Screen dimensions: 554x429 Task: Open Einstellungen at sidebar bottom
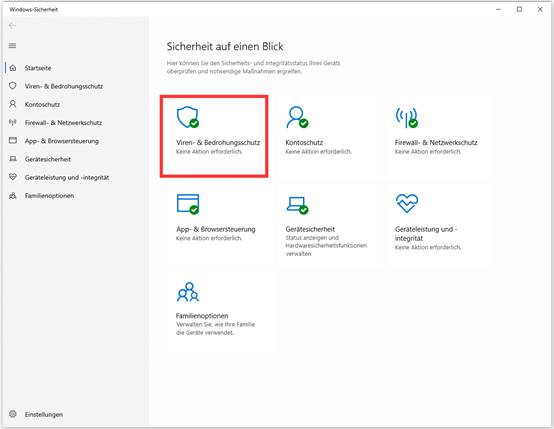[x=43, y=414]
